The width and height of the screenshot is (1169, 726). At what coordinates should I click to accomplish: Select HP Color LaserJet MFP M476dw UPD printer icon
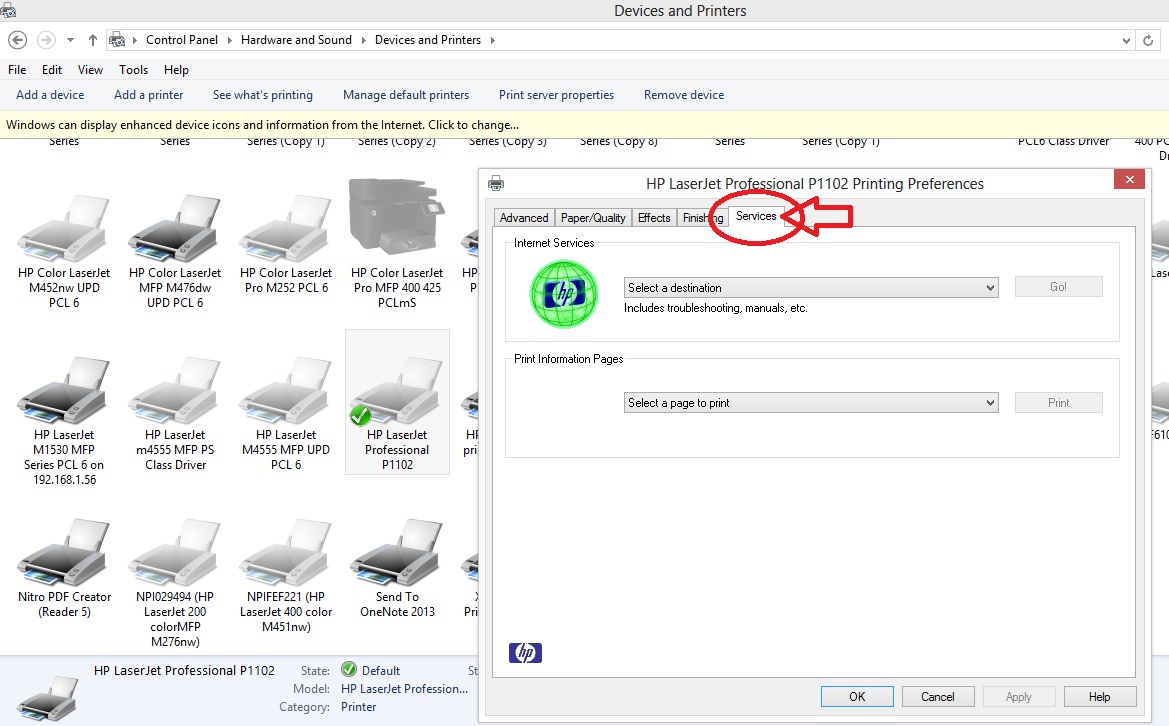point(175,230)
